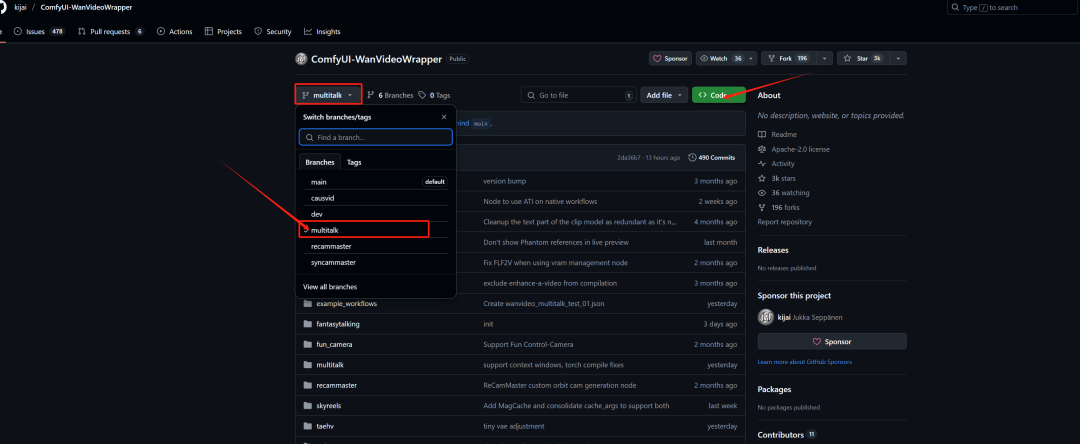Click the multitalk folder icon

[x=308, y=365]
